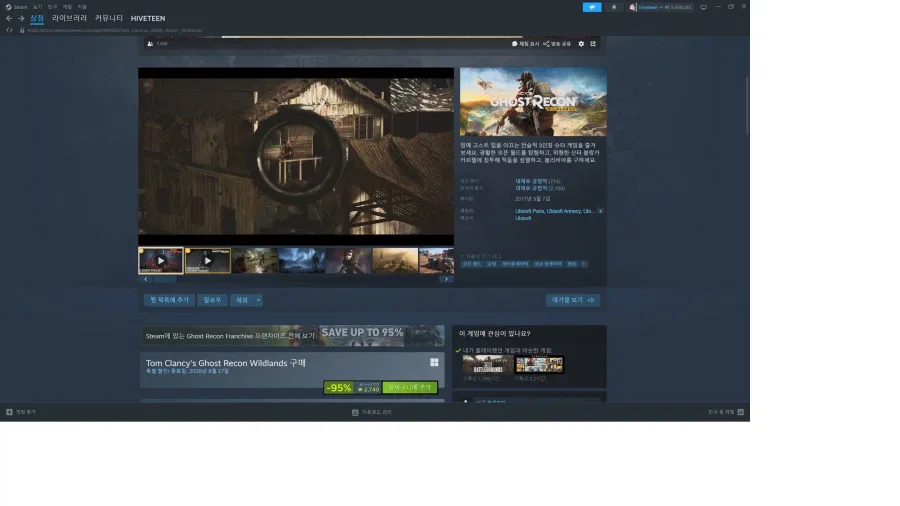The height and width of the screenshot is (506, 900).
Task: Click the first popular tag chip
Action: point(472,264)
